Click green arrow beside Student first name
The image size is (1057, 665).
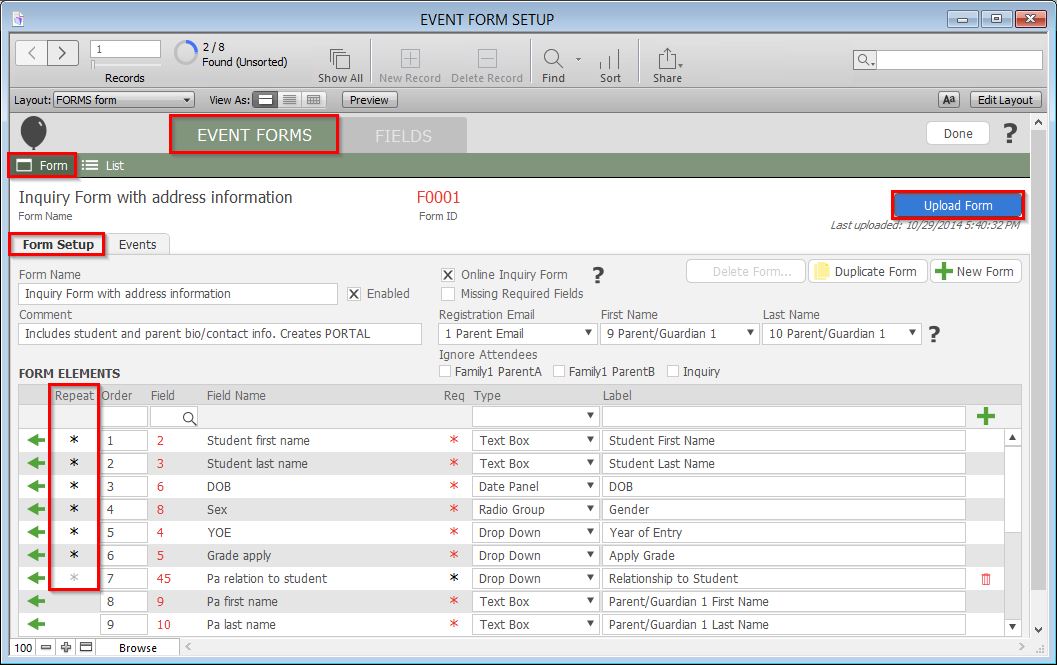click(37, 440)
